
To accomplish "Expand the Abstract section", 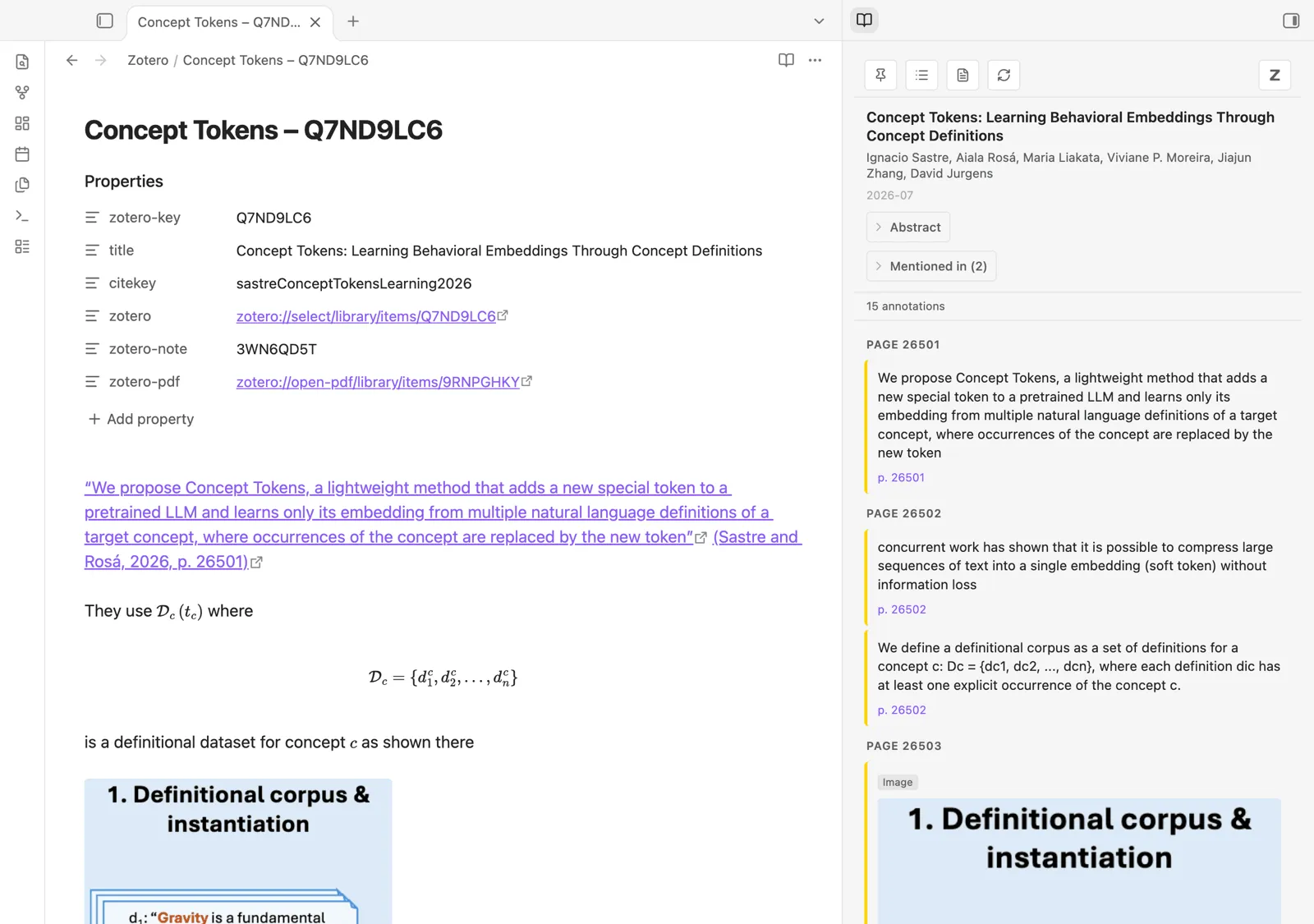I will (x=907, y=228).
